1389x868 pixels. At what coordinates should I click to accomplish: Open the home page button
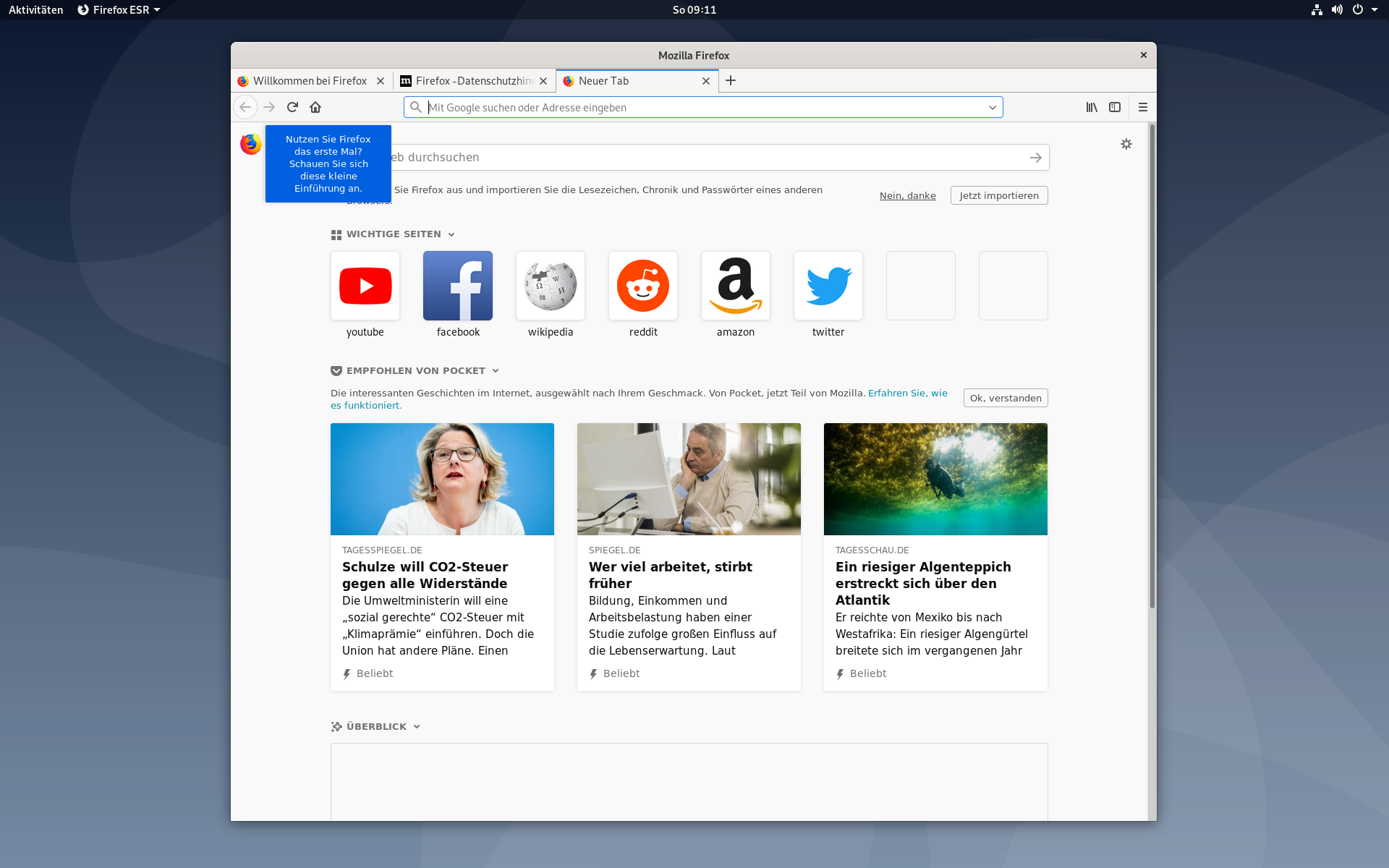tap(315, 107)
